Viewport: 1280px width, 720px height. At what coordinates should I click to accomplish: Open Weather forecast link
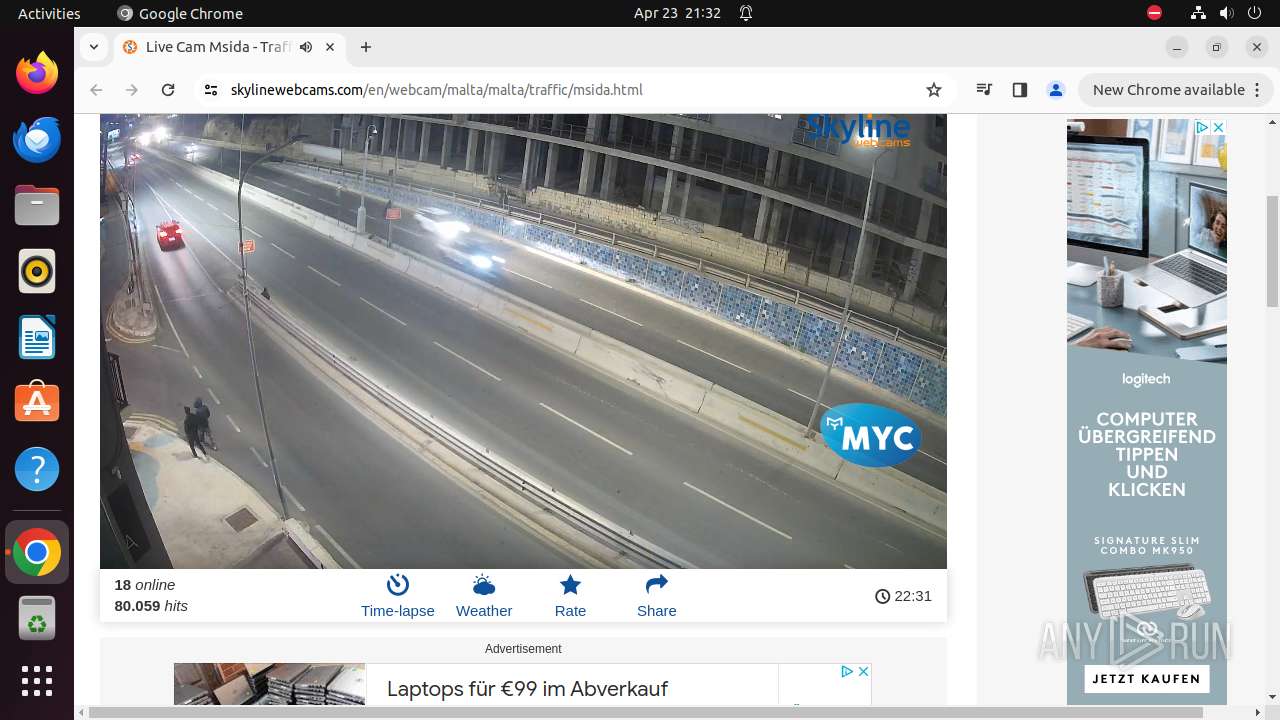point(484,596)
